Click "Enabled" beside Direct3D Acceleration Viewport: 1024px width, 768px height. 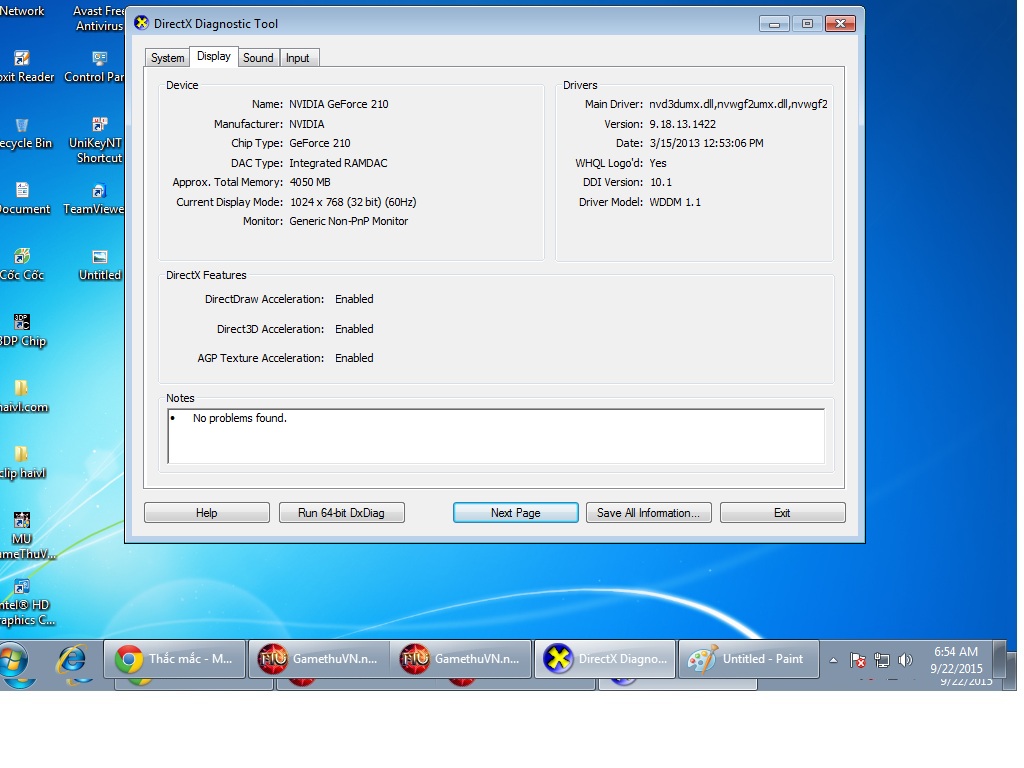(x=354, y=329)
